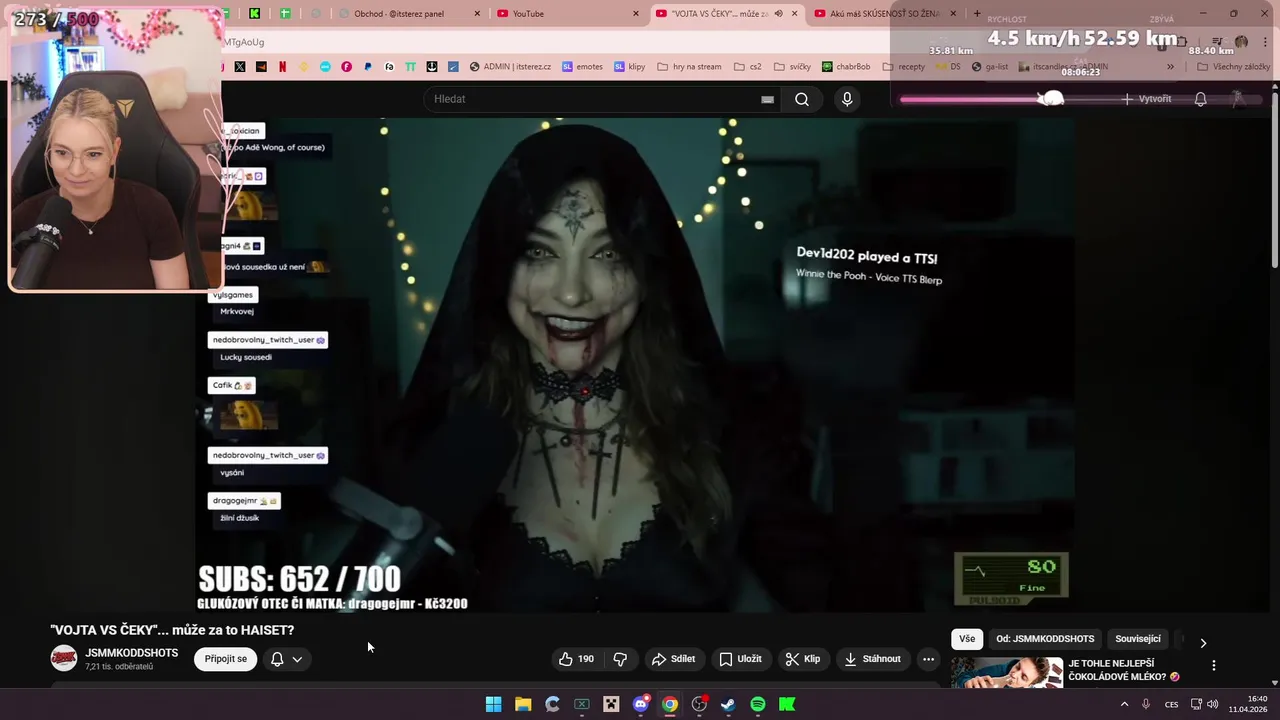Open the on-screen keyboard icon in search
This screenshot has width=1280, height=720.
point(767,99)
